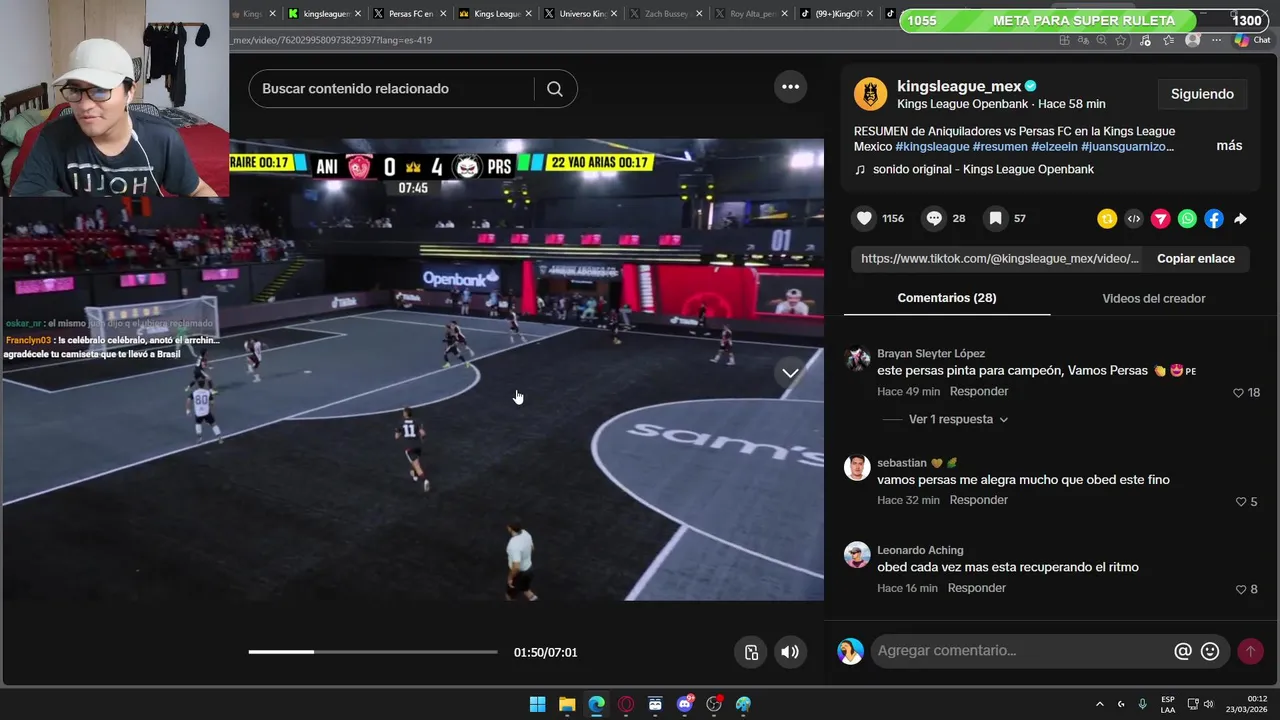Click Copiar enlace button
This screenshot has width=1280, height=720.
pyautogui.click(x=1196, y=258)
